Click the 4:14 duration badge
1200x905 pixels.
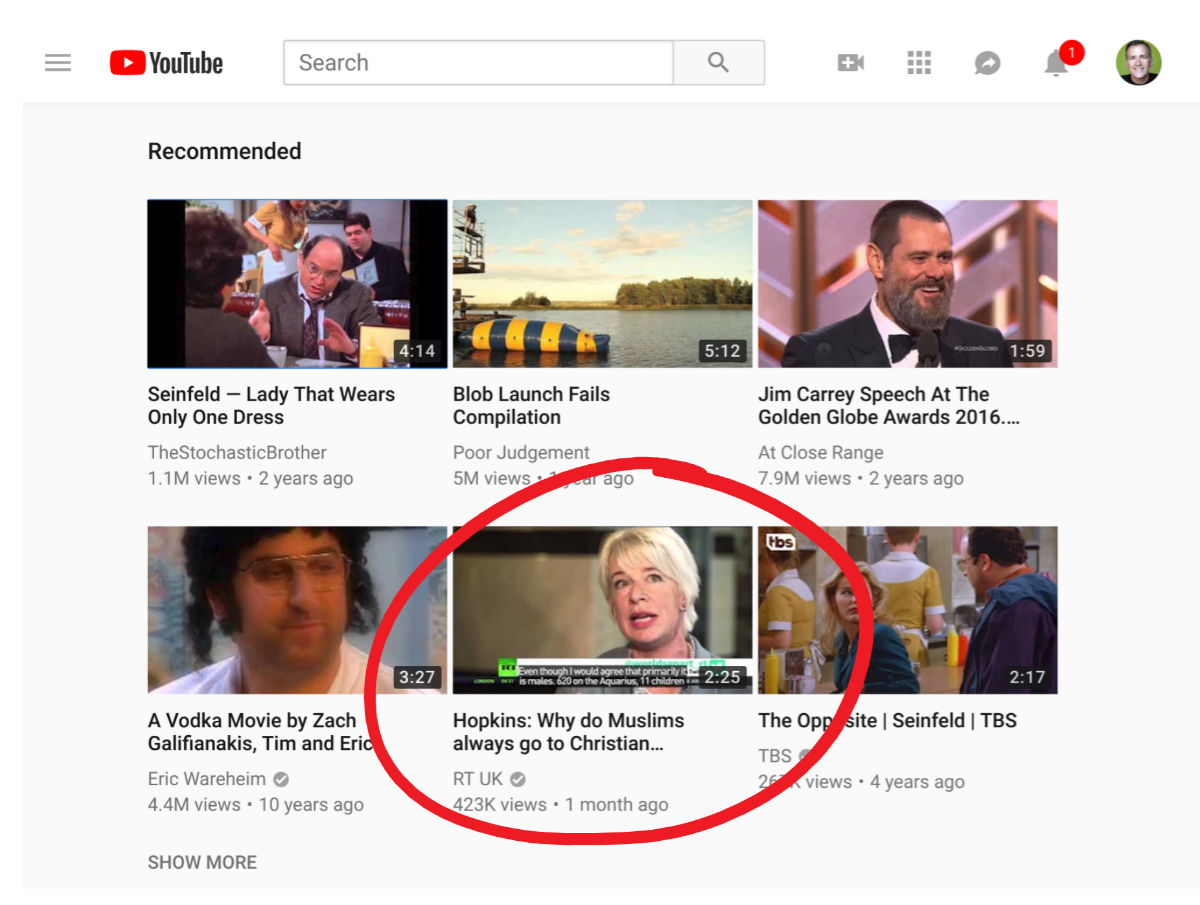[417, 351]
